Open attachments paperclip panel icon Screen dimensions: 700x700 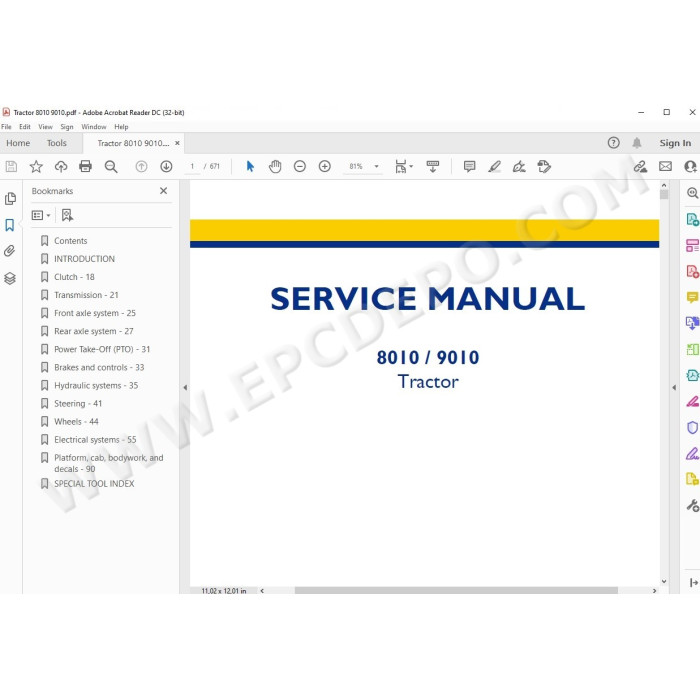(x=9, y=251)
